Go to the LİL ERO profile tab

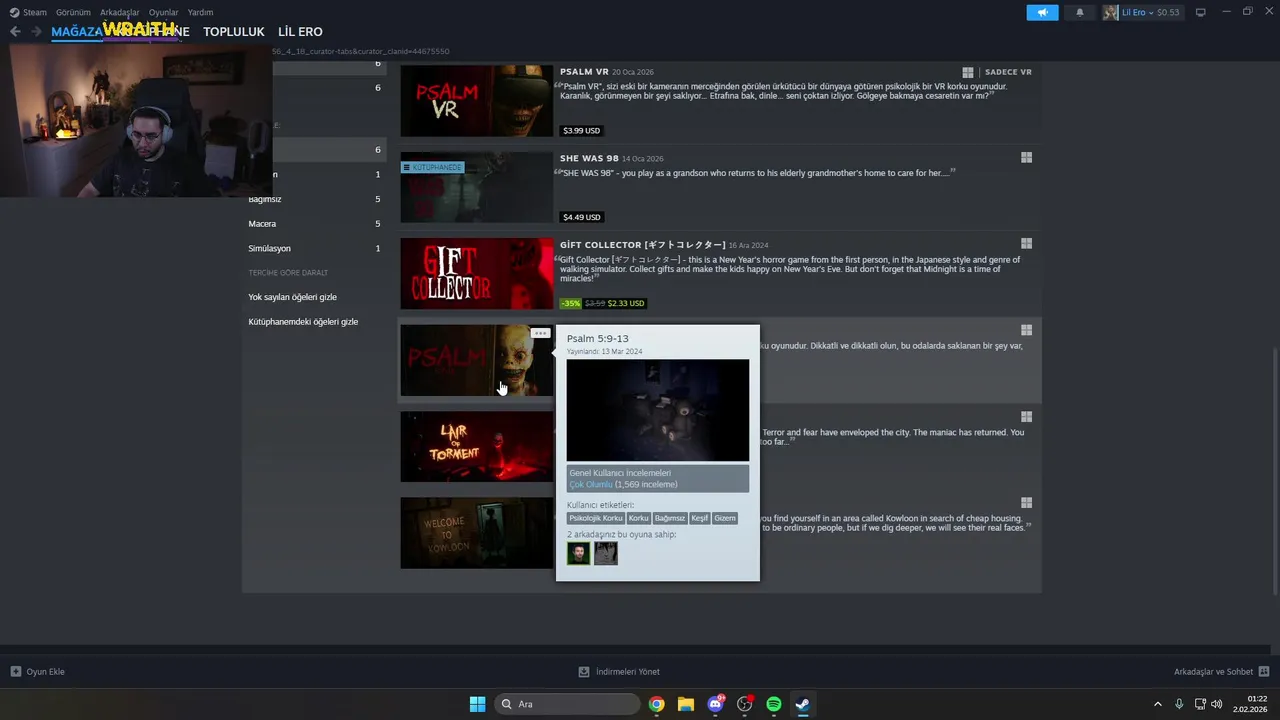click(x=300, y=32)
